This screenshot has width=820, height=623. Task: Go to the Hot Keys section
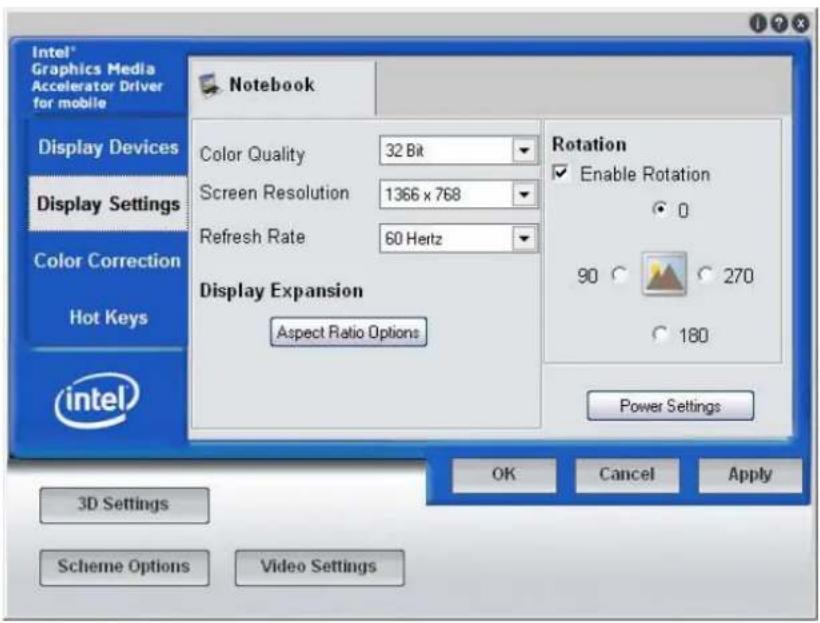click(x=108, y=317)
